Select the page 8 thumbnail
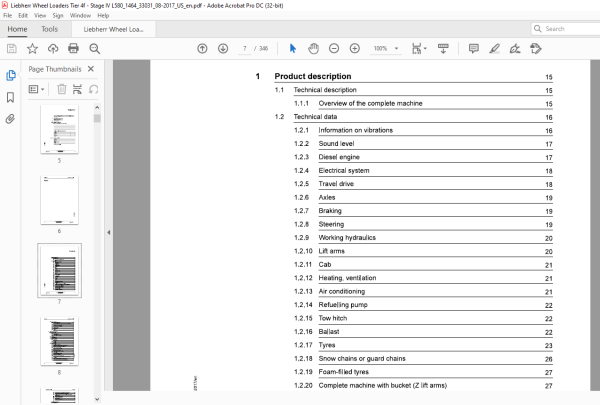The height and width of the screenshot is (405, 600). click(59, 341)
